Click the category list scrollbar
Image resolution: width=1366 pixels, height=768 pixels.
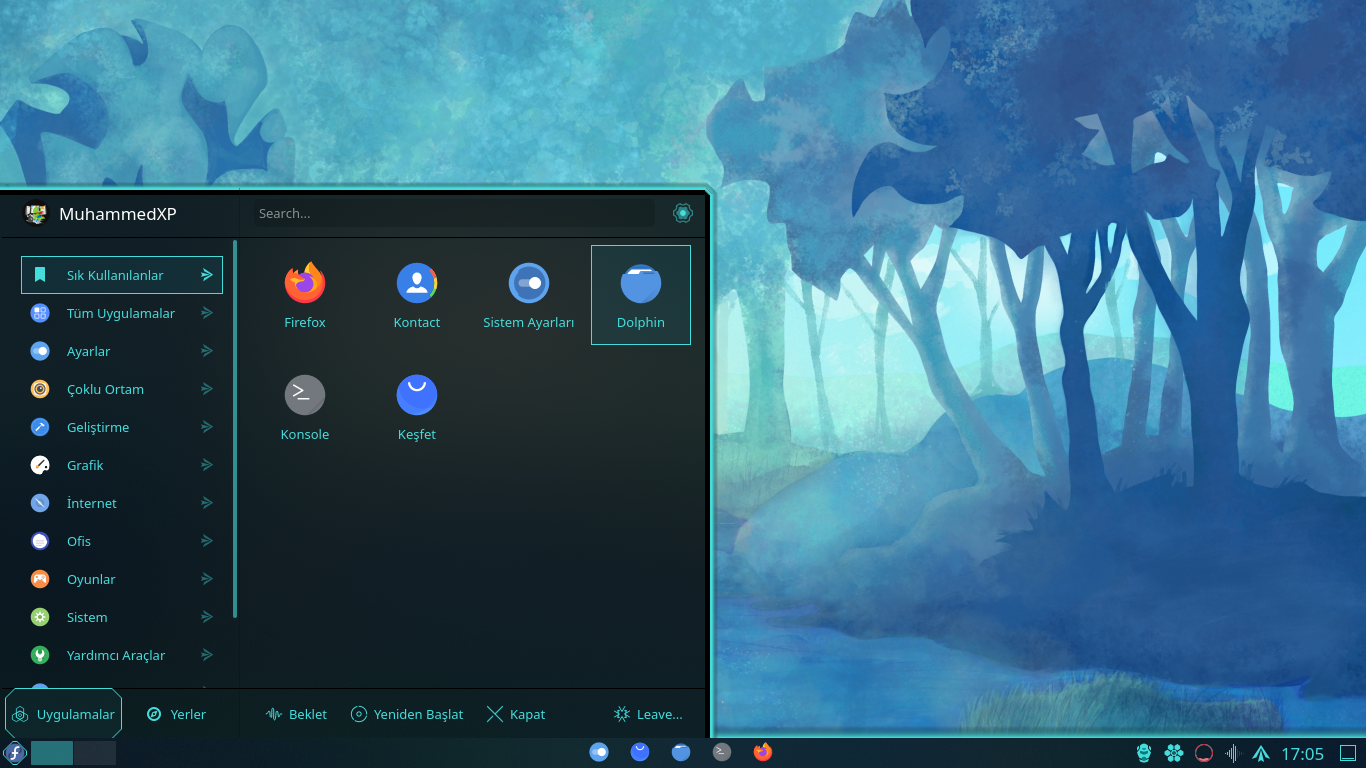235,429
